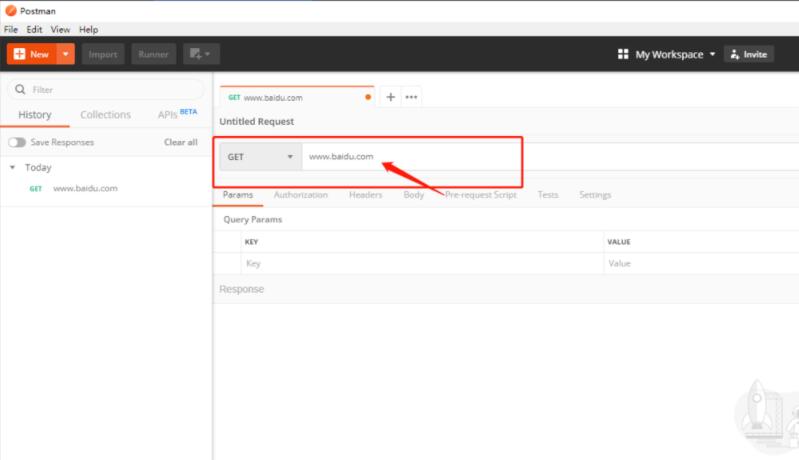Viewport: 799px width, 460px height.
Task: Select the Authorization tab
Action: tap(301, 195)
